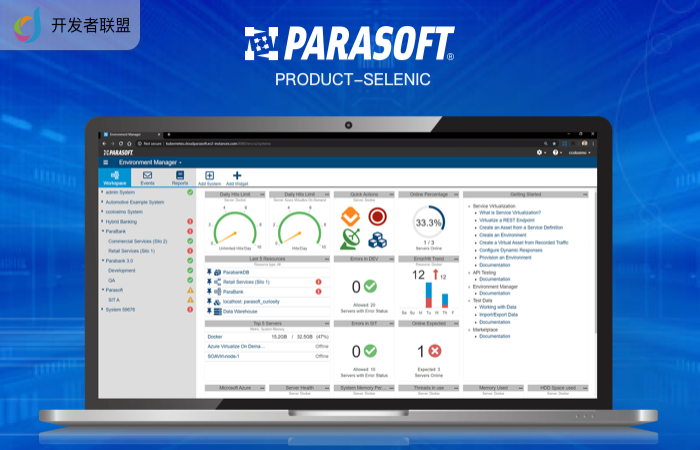The width and height of the screenshot is (700, 450).
Task: Toggle pin beside Retail Services (Silo 1) resource
Action: point(209,282)
